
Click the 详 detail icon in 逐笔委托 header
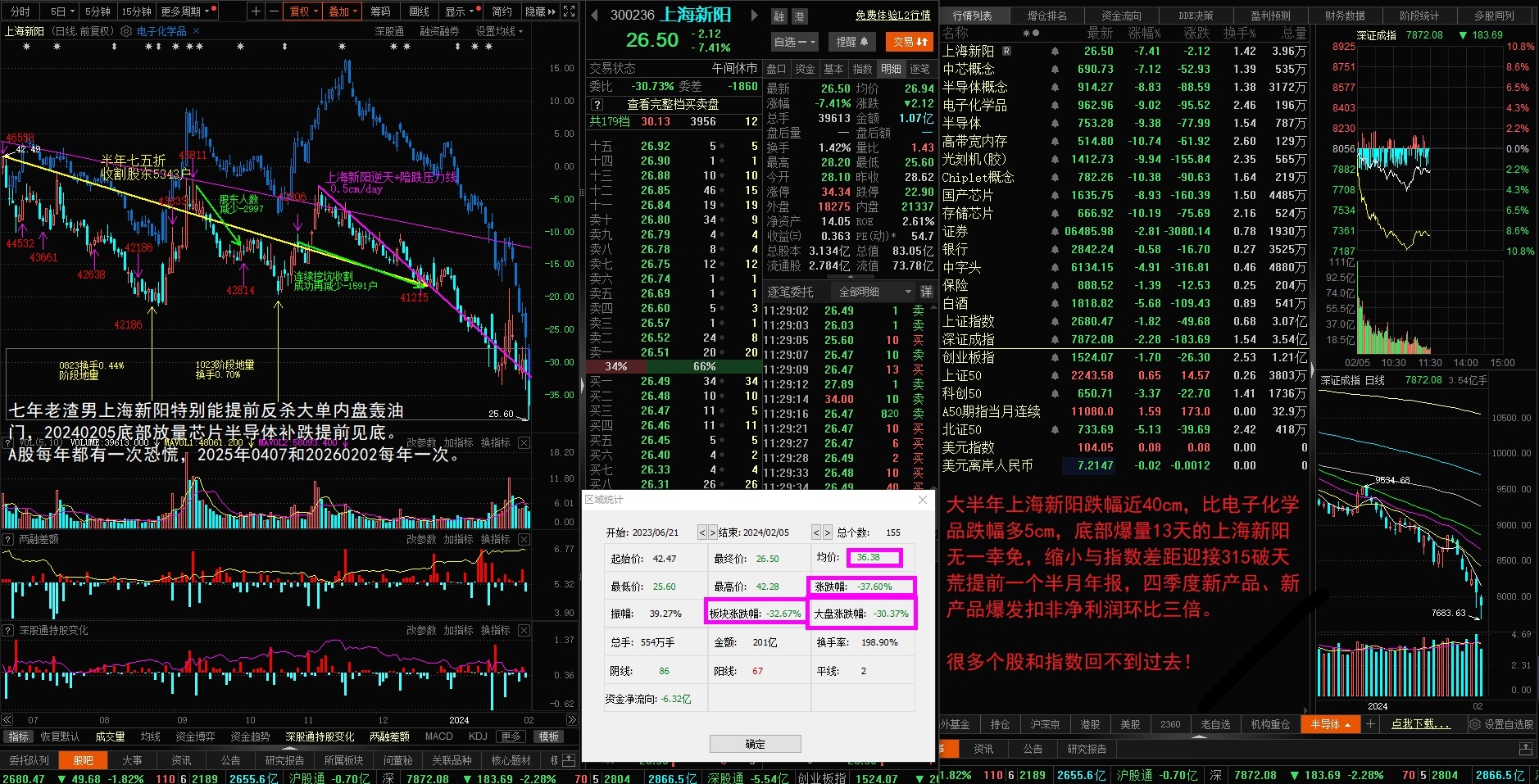(926, 292)
